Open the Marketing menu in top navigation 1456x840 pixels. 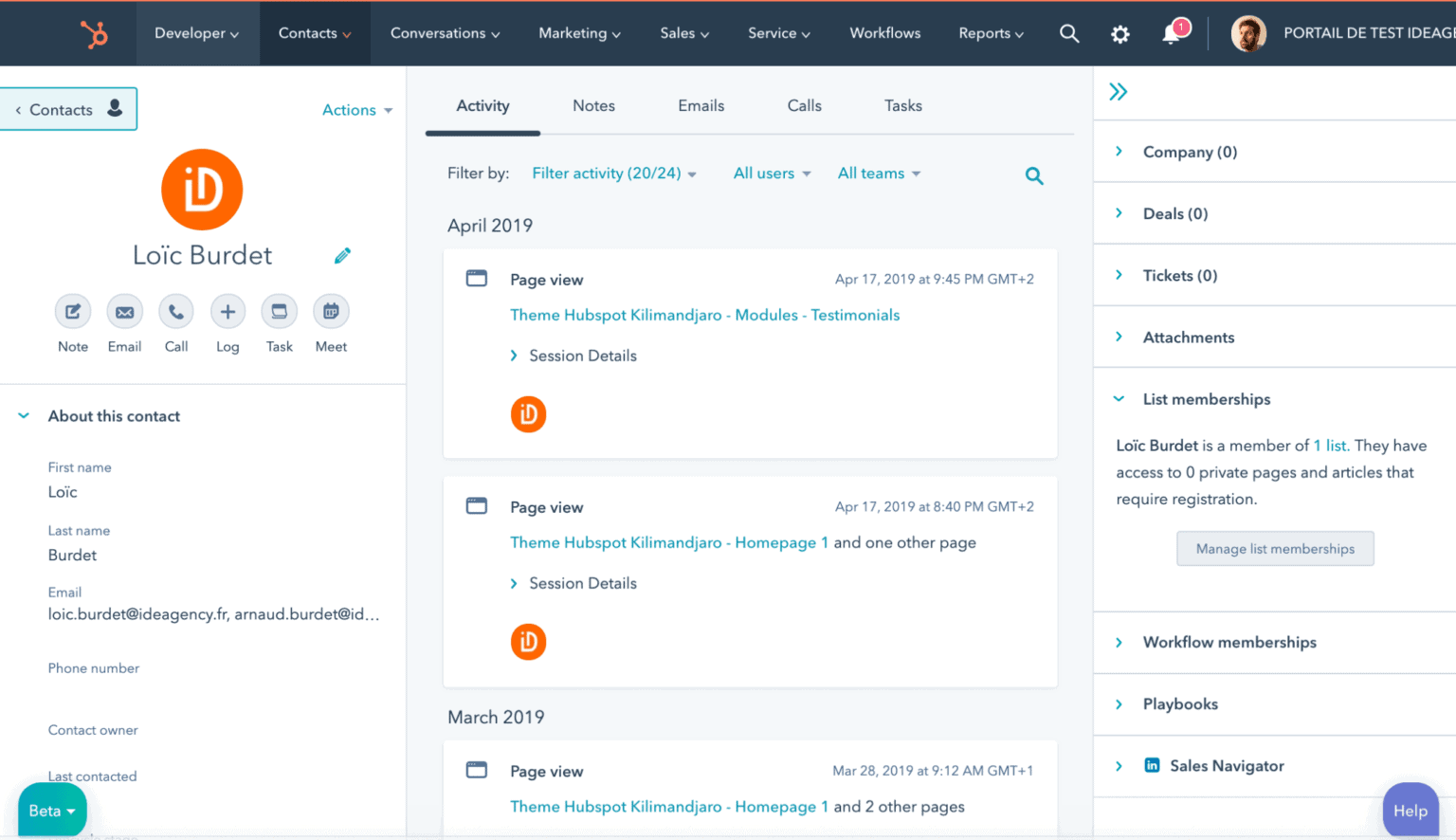[579, 33]
